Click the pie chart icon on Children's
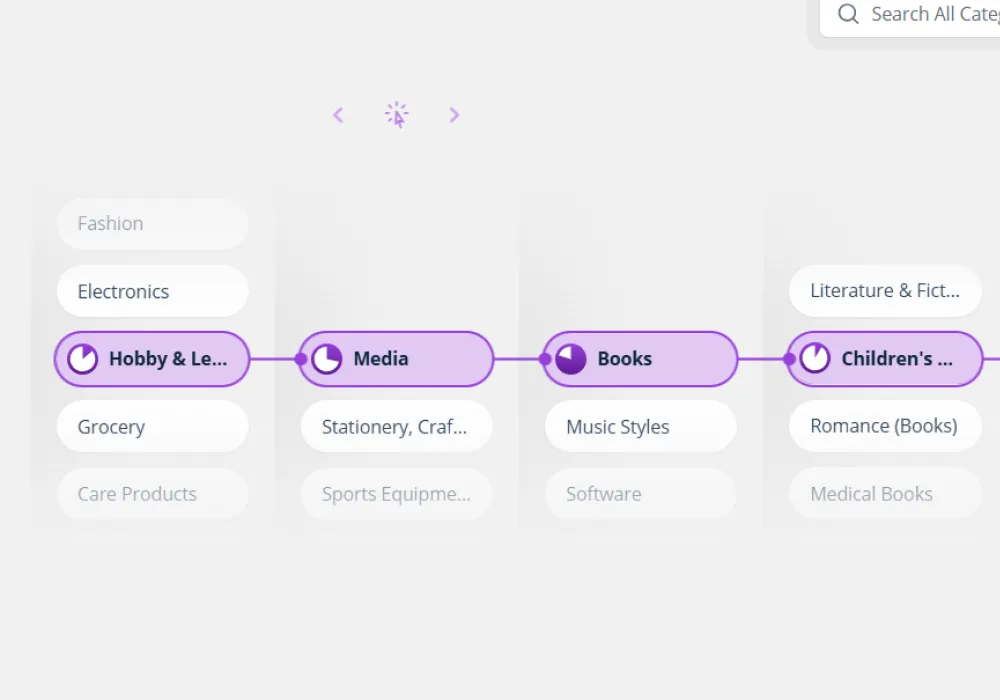This screenshot has height=700, width=1000. pos(815,359)
